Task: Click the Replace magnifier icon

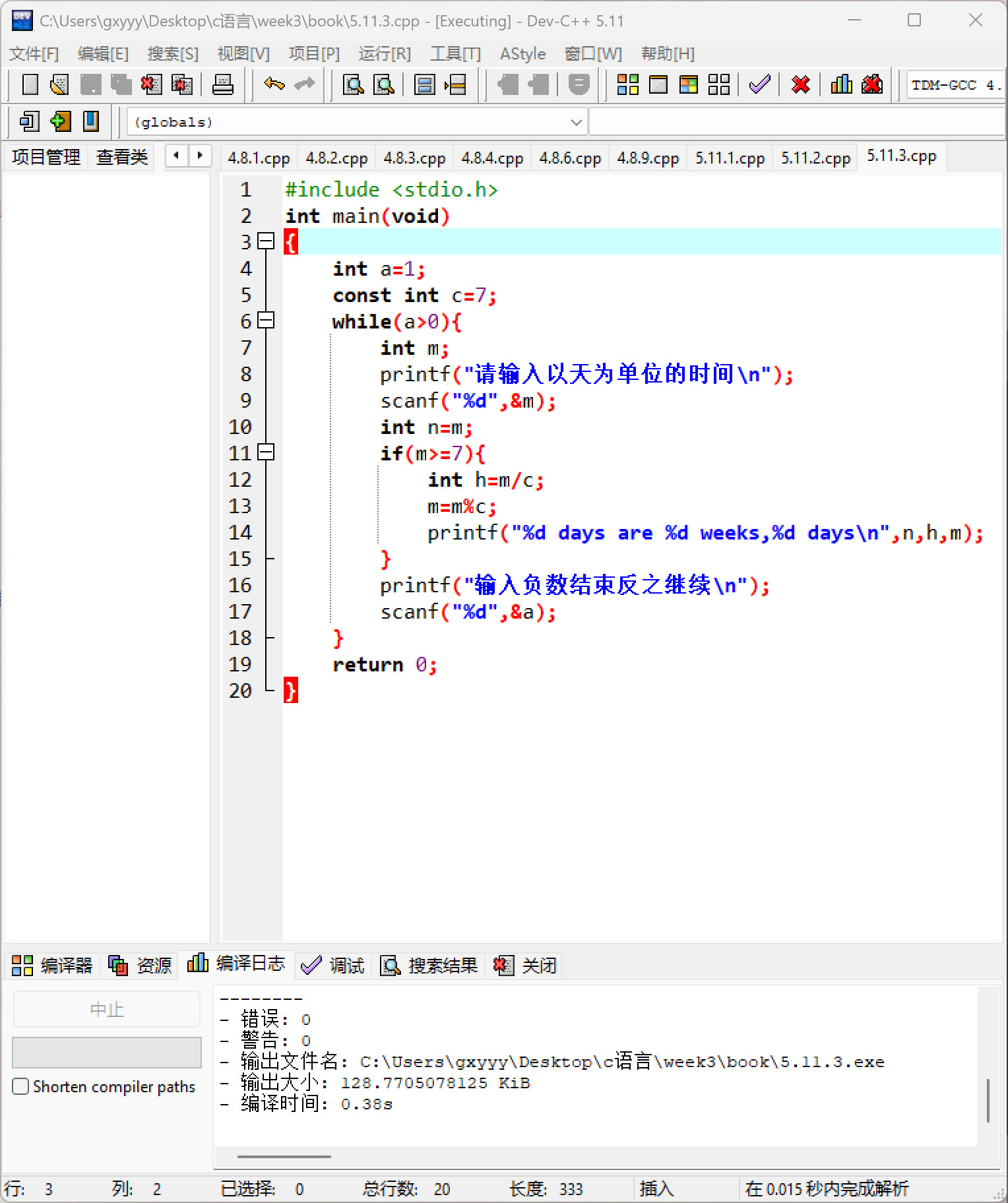Action: click(x=384, y=84)
